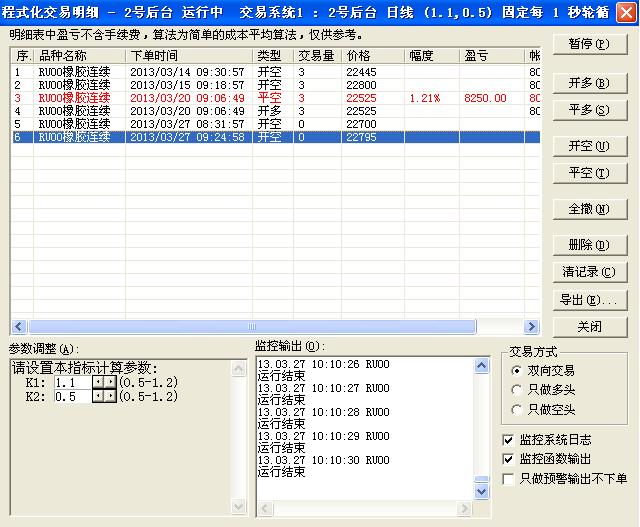
Task: Click the monitor output vertical scrollbar thumb
Action: pyautogui.click(x=482, y=479)
